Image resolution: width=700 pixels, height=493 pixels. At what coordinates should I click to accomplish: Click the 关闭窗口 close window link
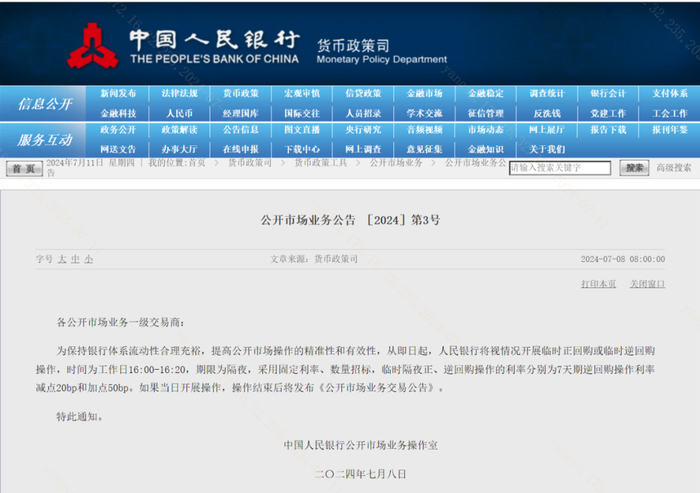click(x=647, y=284)
